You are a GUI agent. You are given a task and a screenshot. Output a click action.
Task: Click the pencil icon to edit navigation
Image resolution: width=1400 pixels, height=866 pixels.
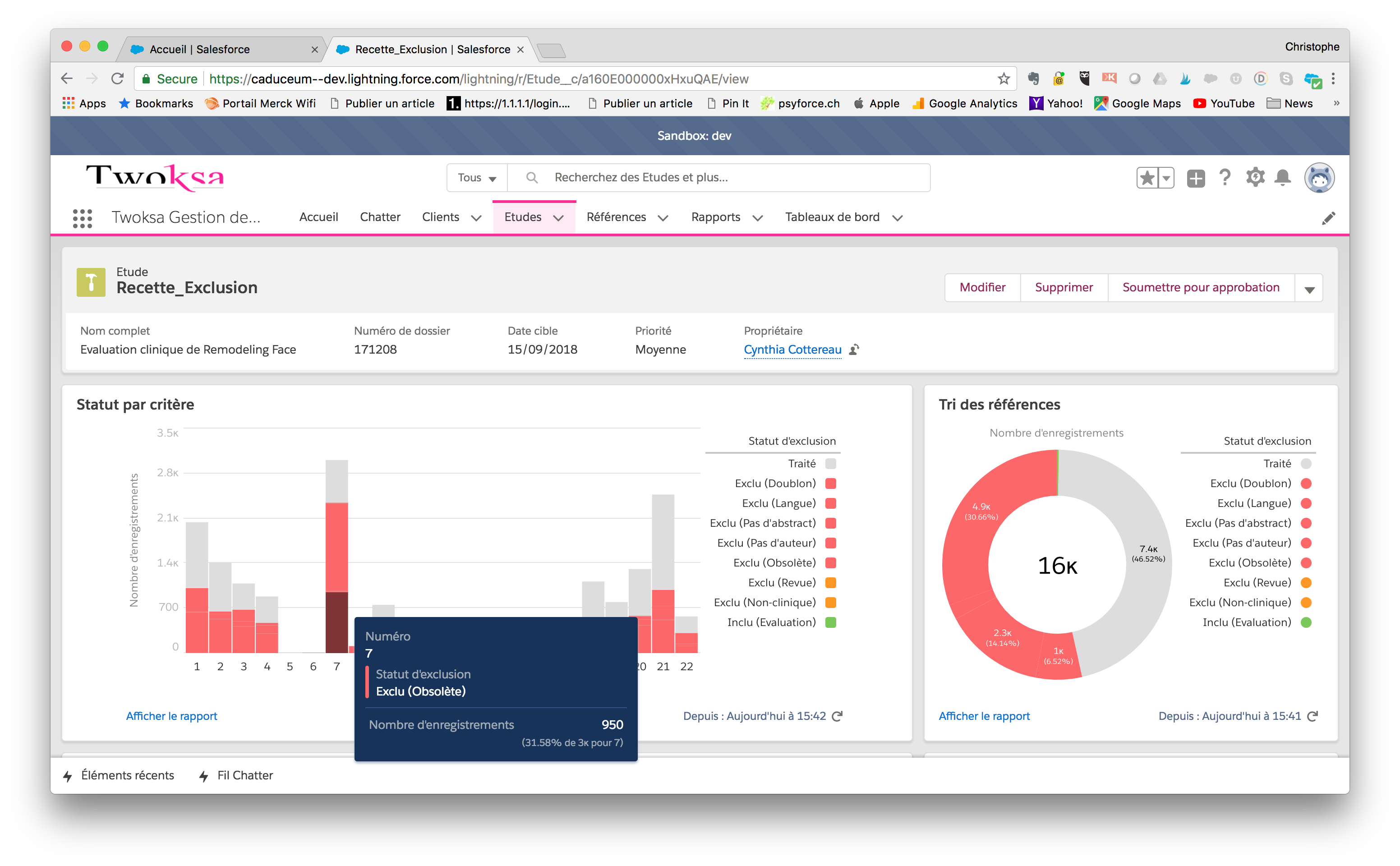coord(1328,218)
